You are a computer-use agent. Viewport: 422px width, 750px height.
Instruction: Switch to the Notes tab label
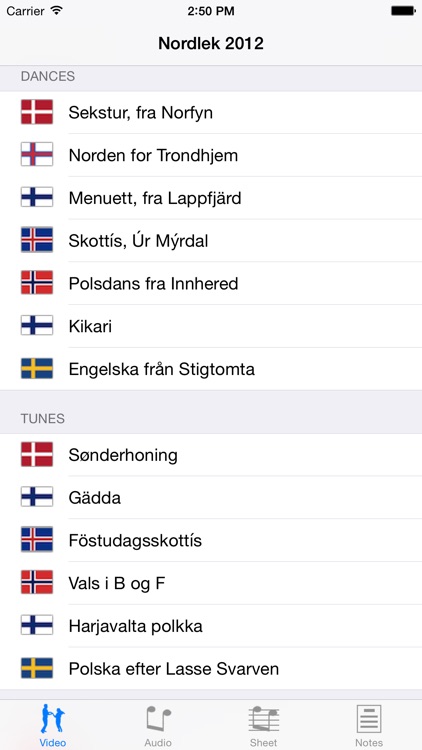click(369, 742)
